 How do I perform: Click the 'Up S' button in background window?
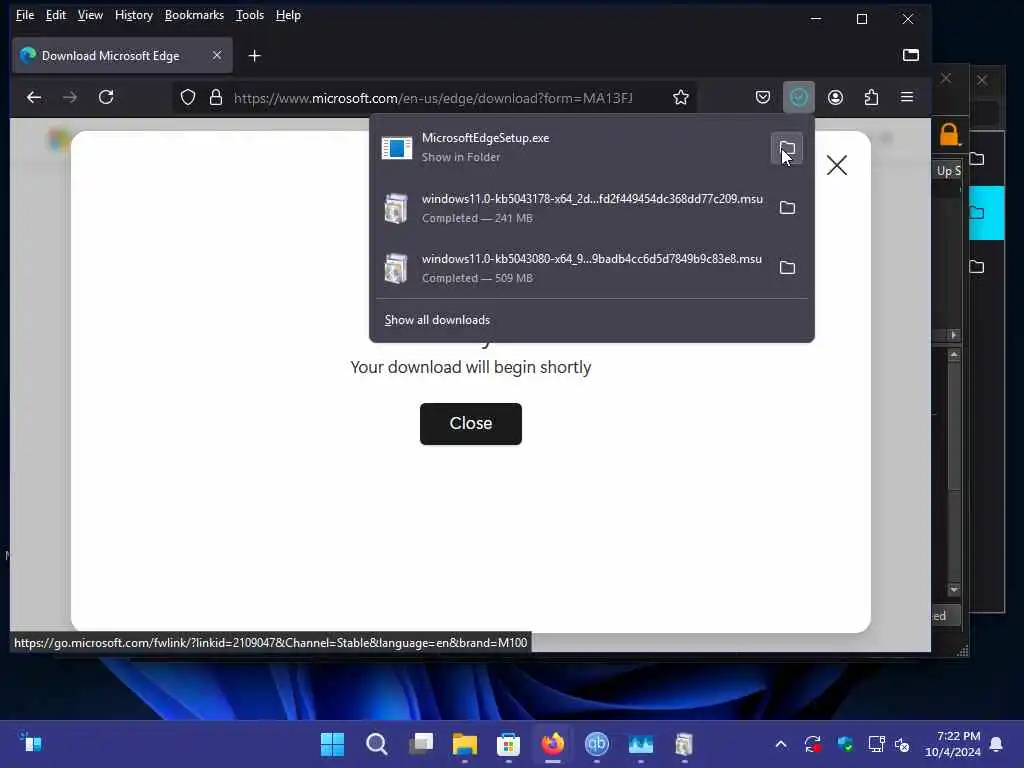948,170
